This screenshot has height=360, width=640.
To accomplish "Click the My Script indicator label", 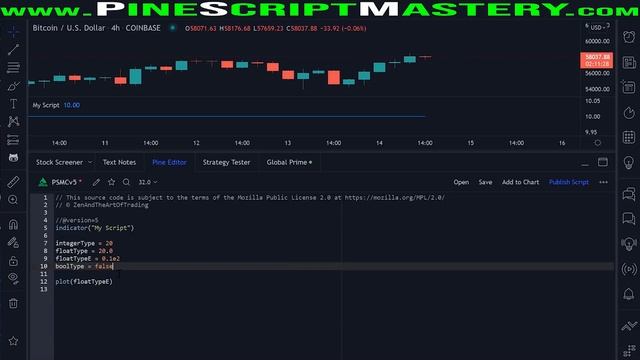I will click(46, 105).
